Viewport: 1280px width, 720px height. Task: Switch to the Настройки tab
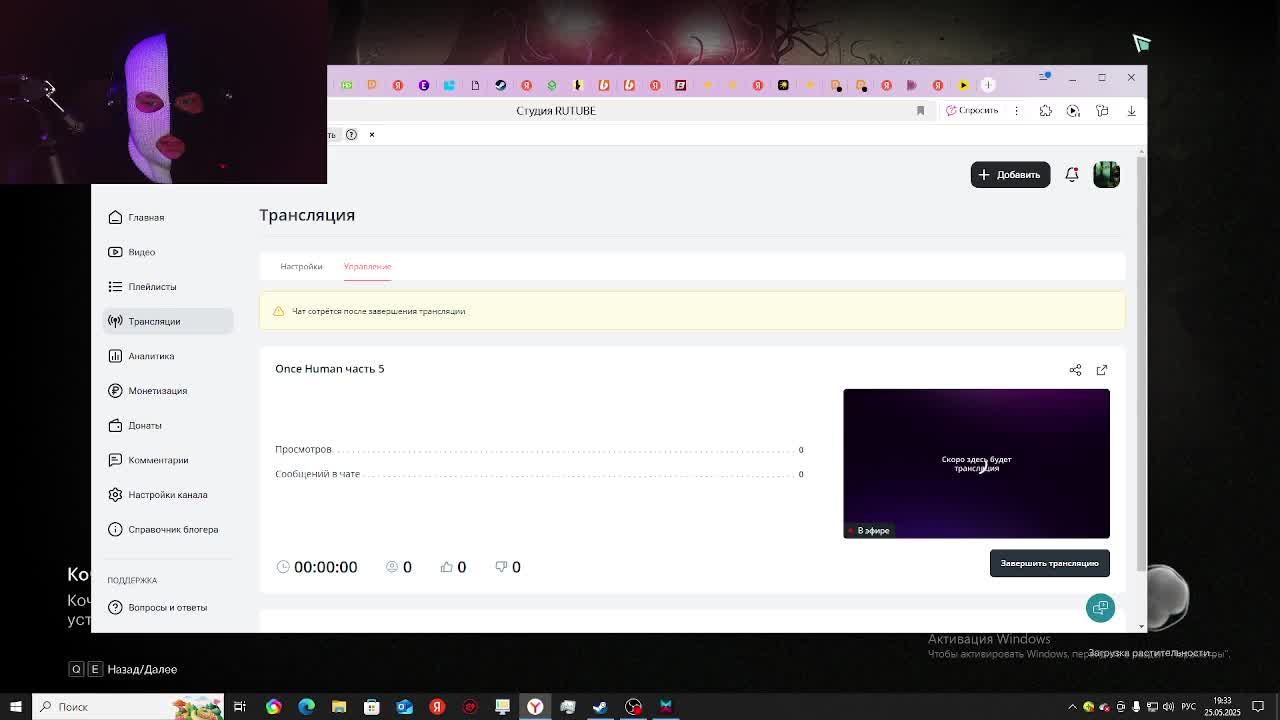tap(301, 266)
